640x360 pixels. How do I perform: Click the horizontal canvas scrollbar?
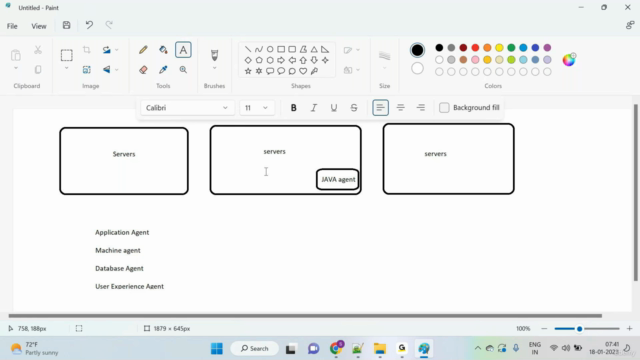click(305, 316)
